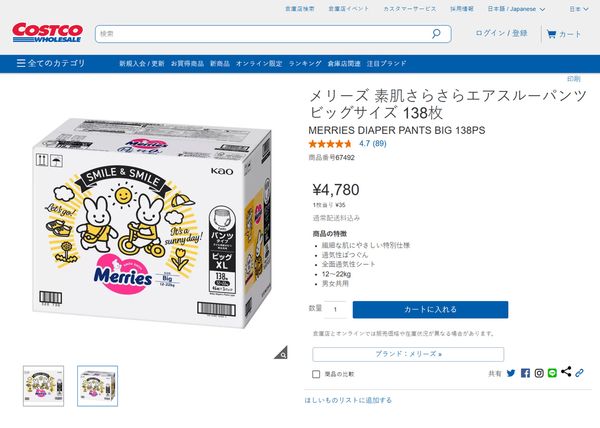600x428 pixels.
Task: Click ほしいものリストに追加する link
Action: coord(348,400)
